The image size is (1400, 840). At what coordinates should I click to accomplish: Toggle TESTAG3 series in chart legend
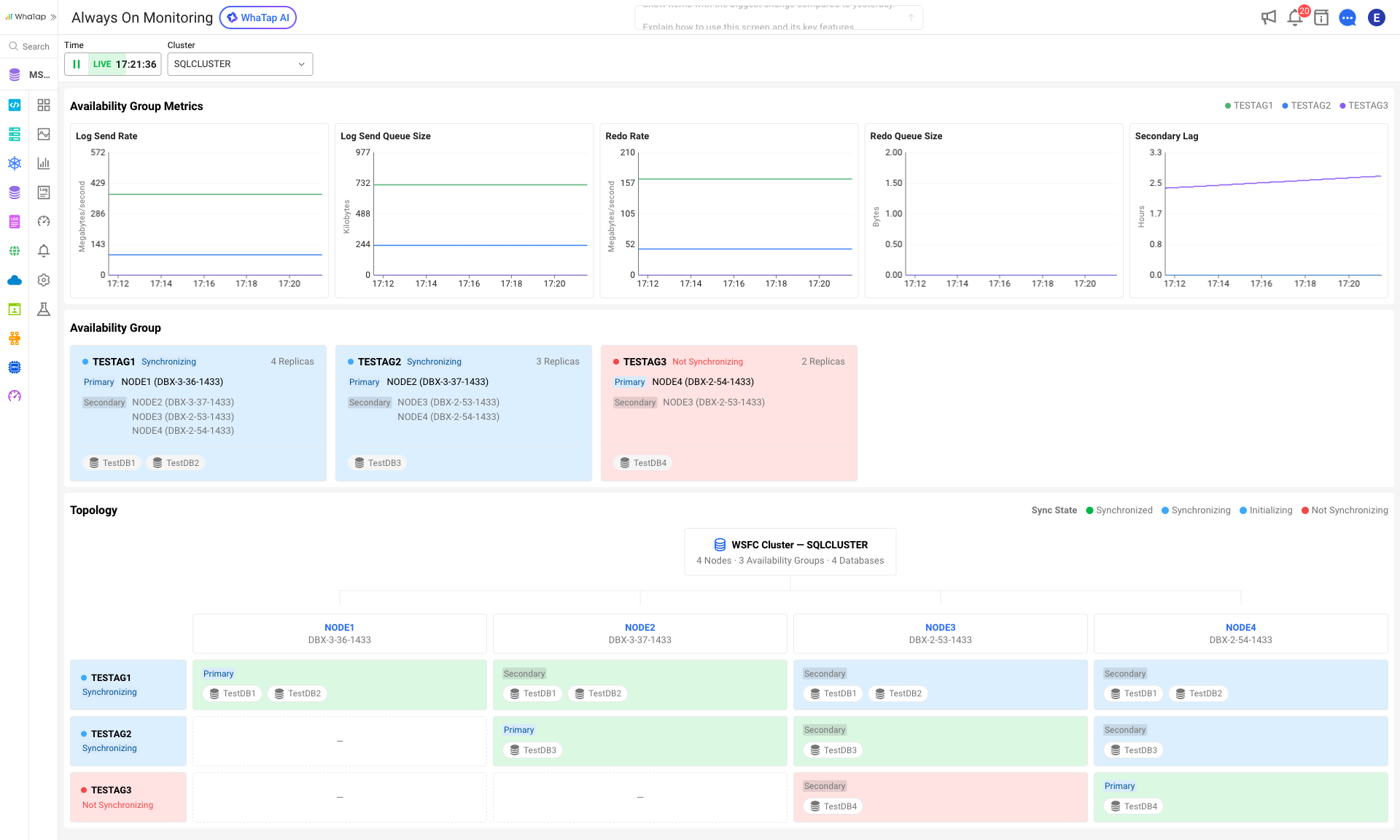(1364, 106)
